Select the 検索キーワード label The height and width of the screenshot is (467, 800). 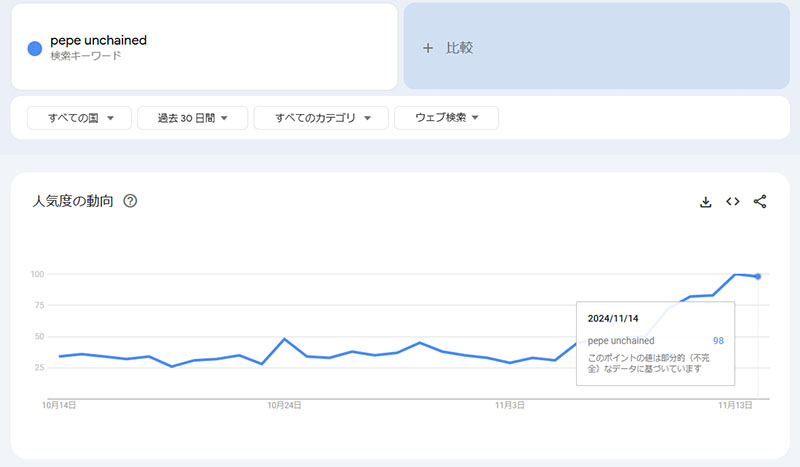[x=86, y=56]
